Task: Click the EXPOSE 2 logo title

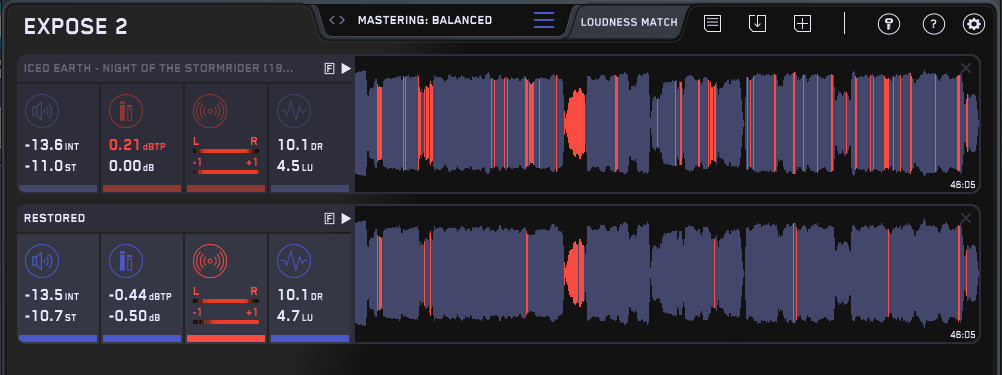Action: (75, 27)
